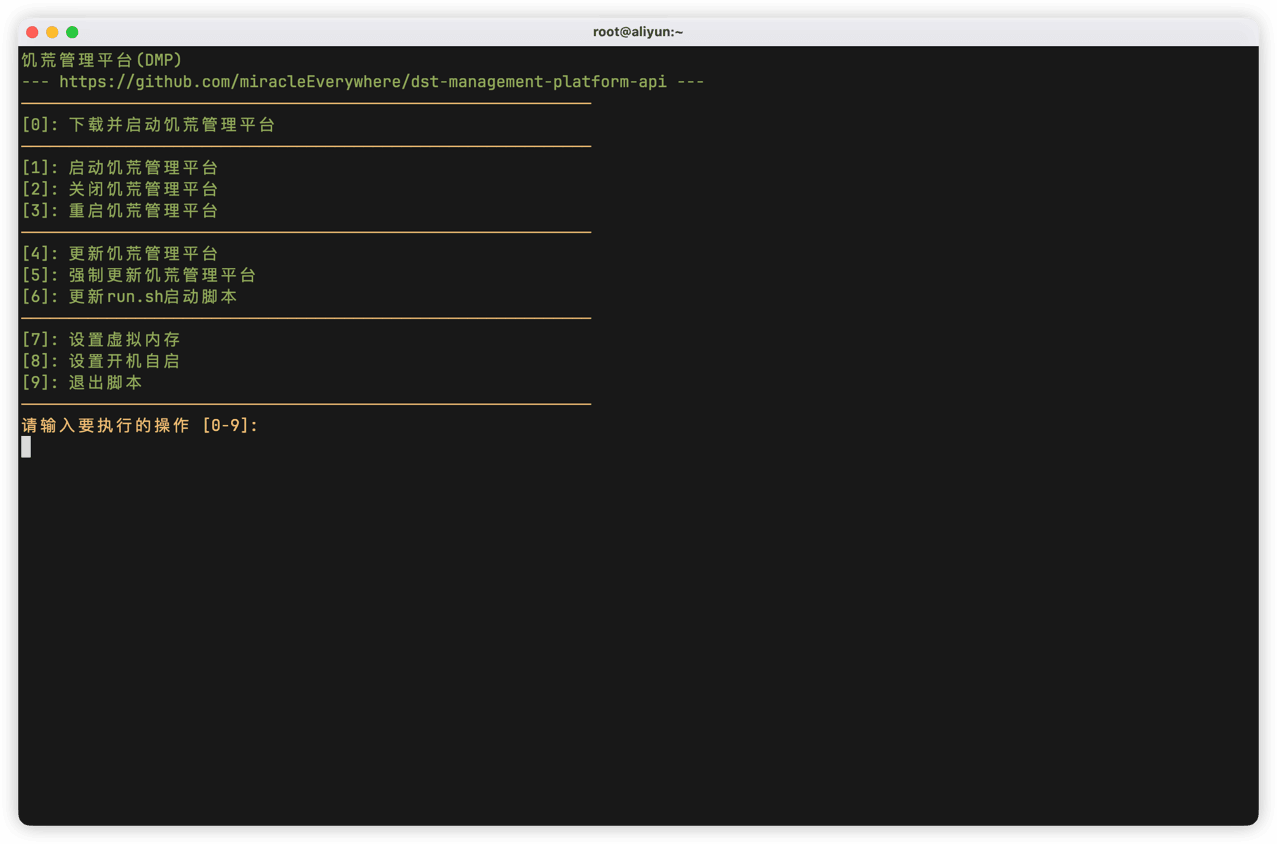Select option [4] 更新饥荒管理平台
This screenshot has width=1277, height=844.
pos(120,254)
